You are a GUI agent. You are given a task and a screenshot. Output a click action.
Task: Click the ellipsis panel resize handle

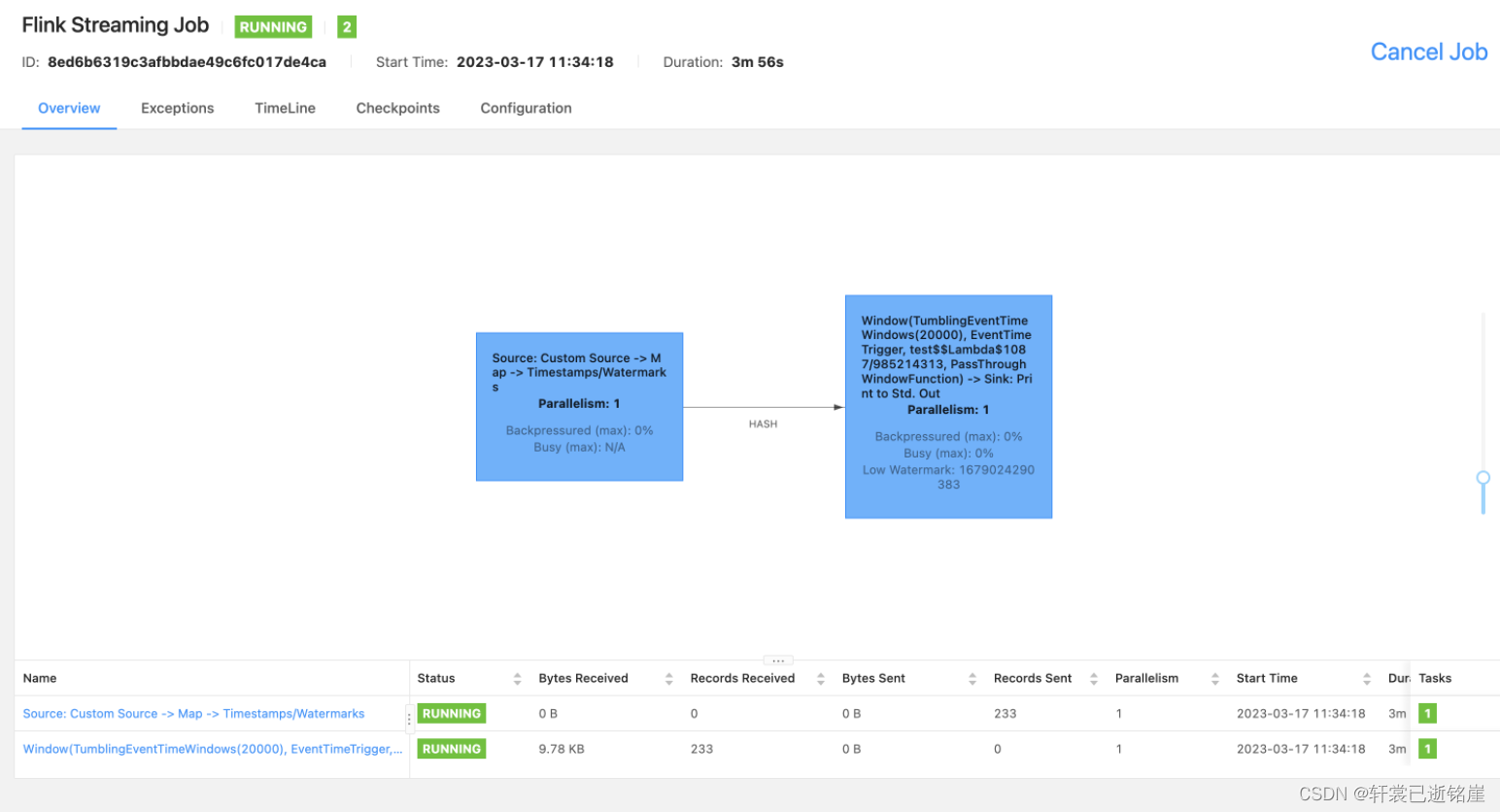(x=778, y=660)
